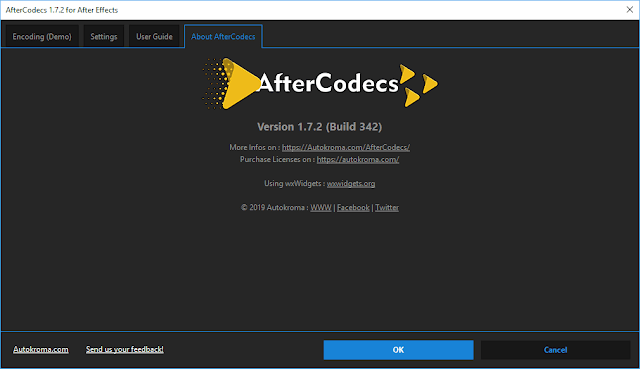
Task: Visit the wxwidgets.org link
Action: [x=351, y=184]
